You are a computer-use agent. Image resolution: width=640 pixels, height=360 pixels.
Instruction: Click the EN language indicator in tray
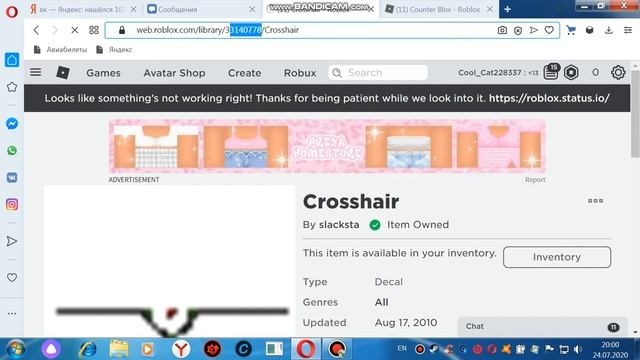tap(402, 348)
